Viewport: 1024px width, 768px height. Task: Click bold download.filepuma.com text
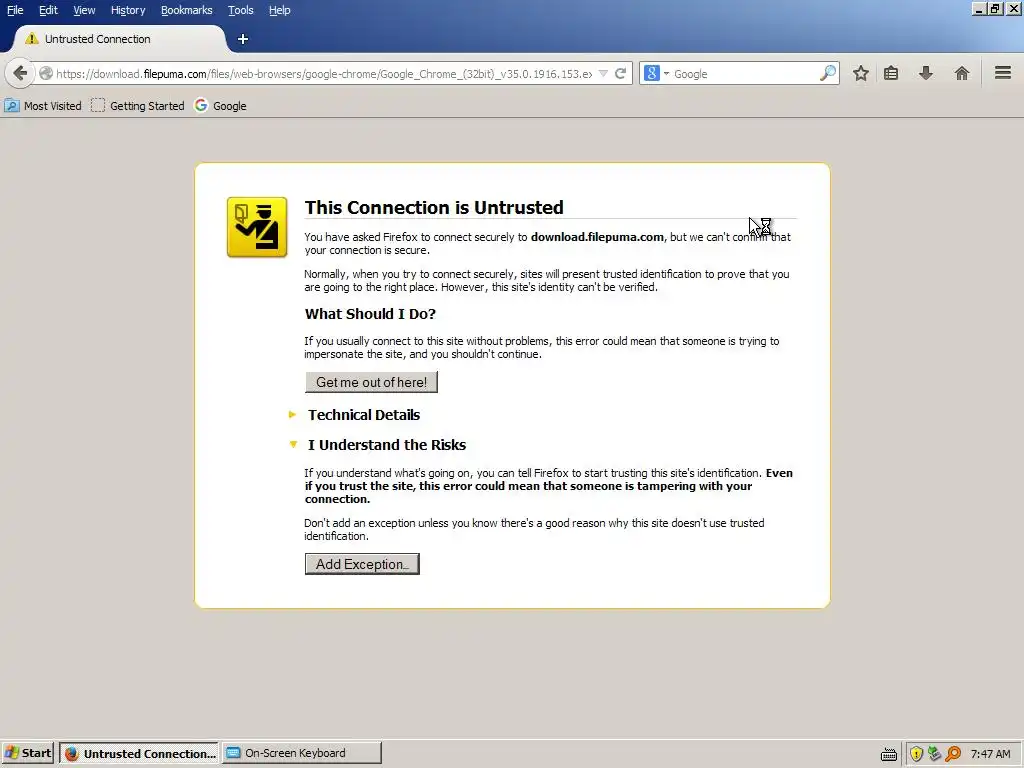pyautogui.click(x=598, y=237)
